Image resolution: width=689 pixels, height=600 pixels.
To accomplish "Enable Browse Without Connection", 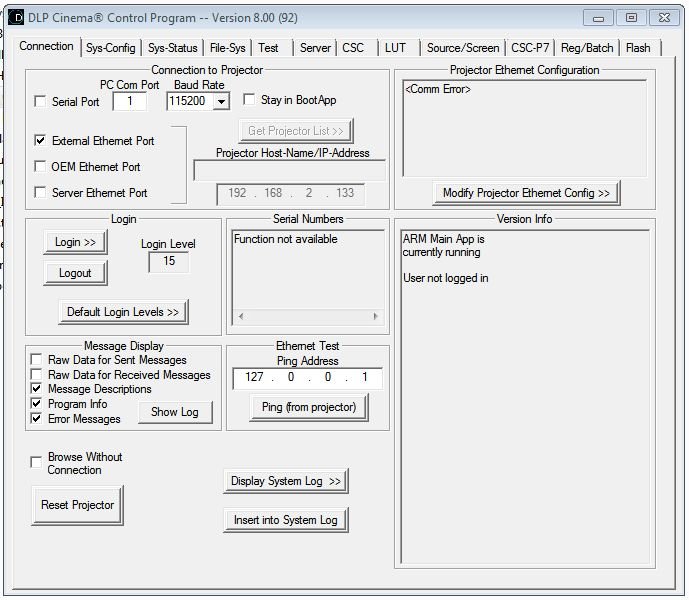I will coord(36,462).
